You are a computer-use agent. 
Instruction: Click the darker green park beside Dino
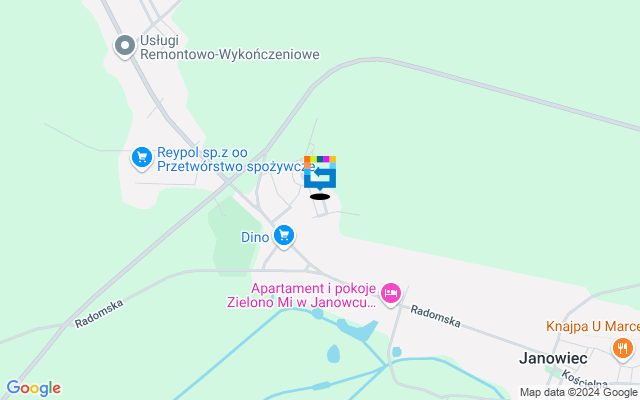point(231,236)
